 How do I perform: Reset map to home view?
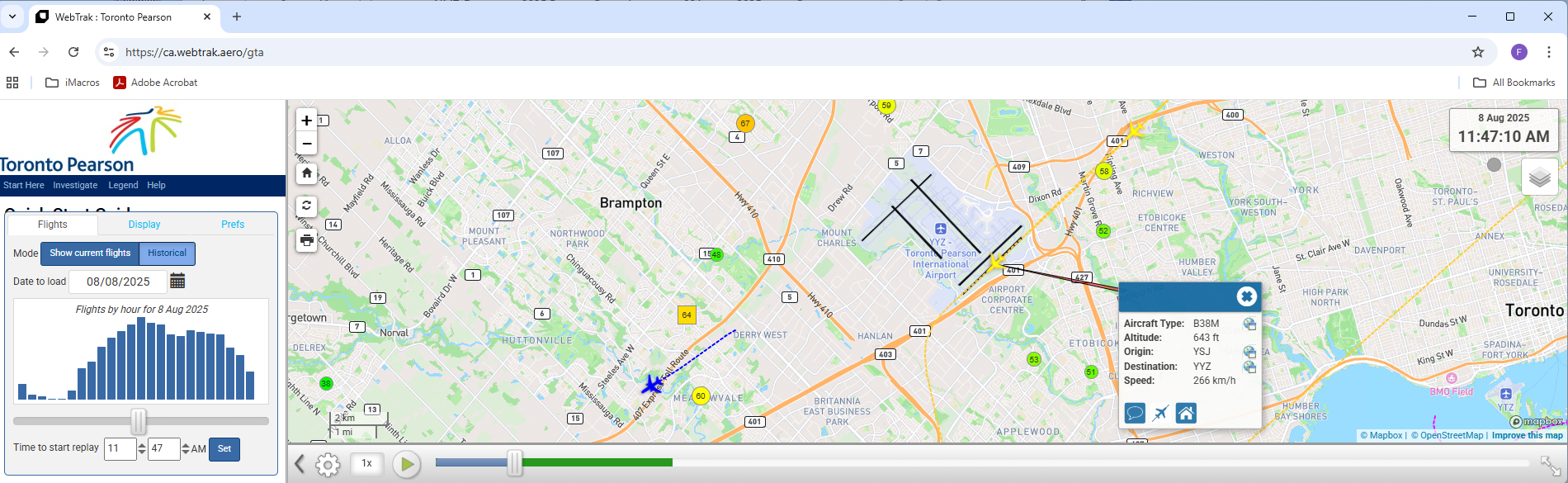coord(306,173)
